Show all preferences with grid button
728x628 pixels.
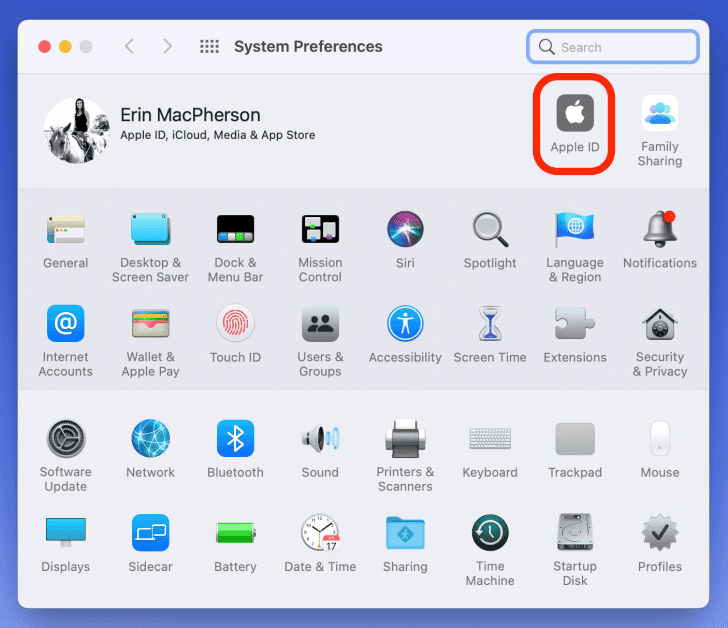coord(209,47)
